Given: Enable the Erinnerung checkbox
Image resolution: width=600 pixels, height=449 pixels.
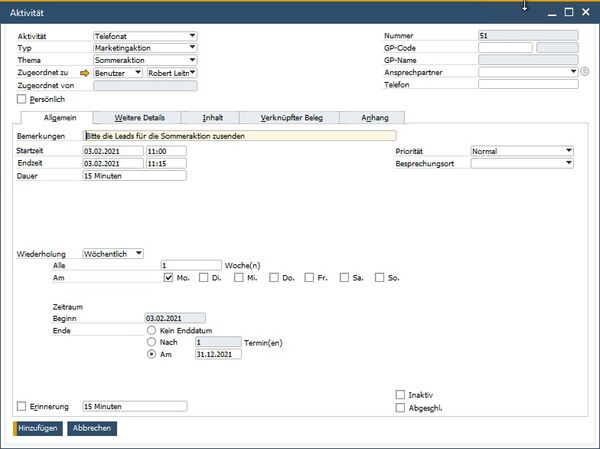Looking at the screenshot, I should pyautogui.click(x=22, y=406).
